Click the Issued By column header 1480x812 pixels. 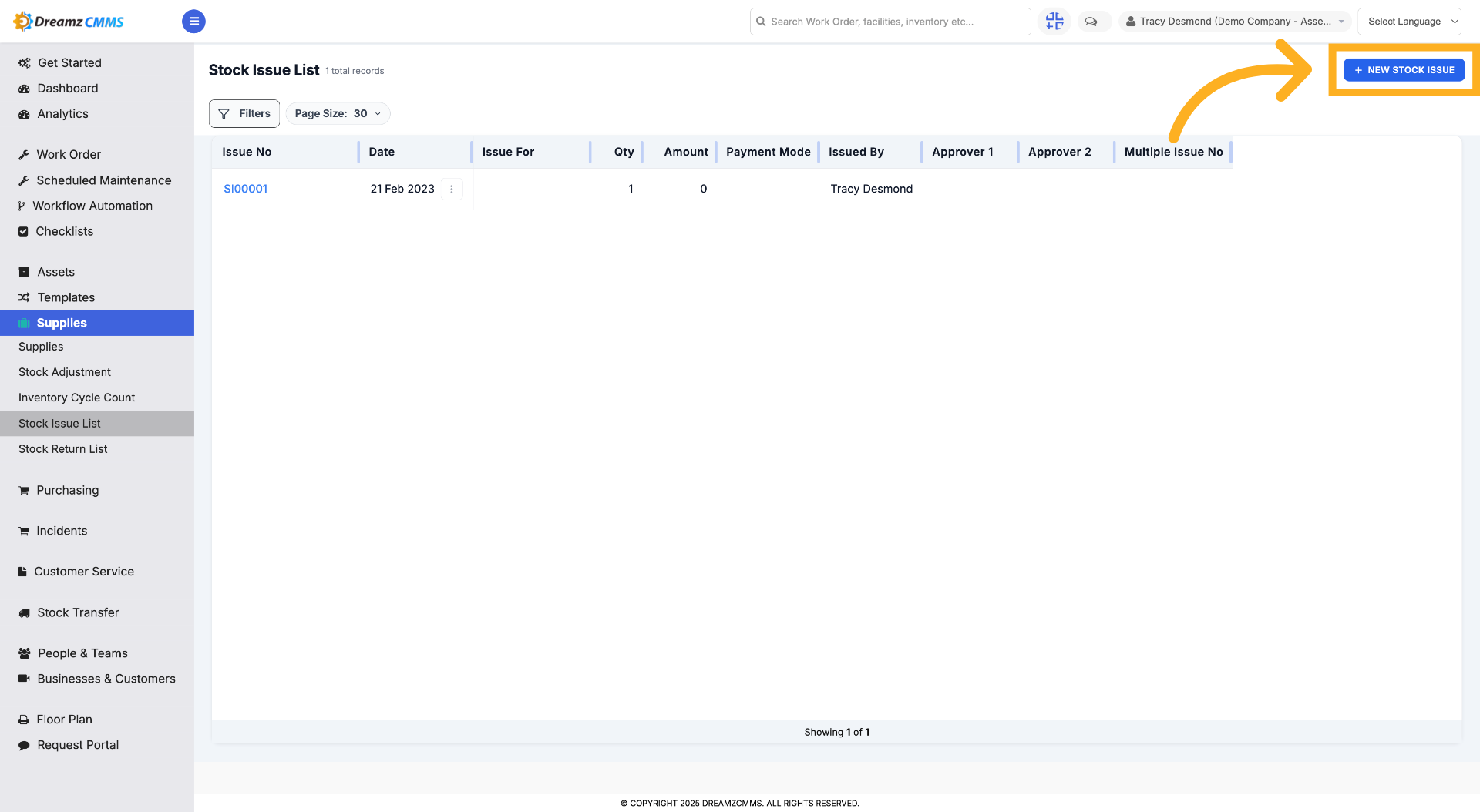pyautogui.click(x=856, y=152)
